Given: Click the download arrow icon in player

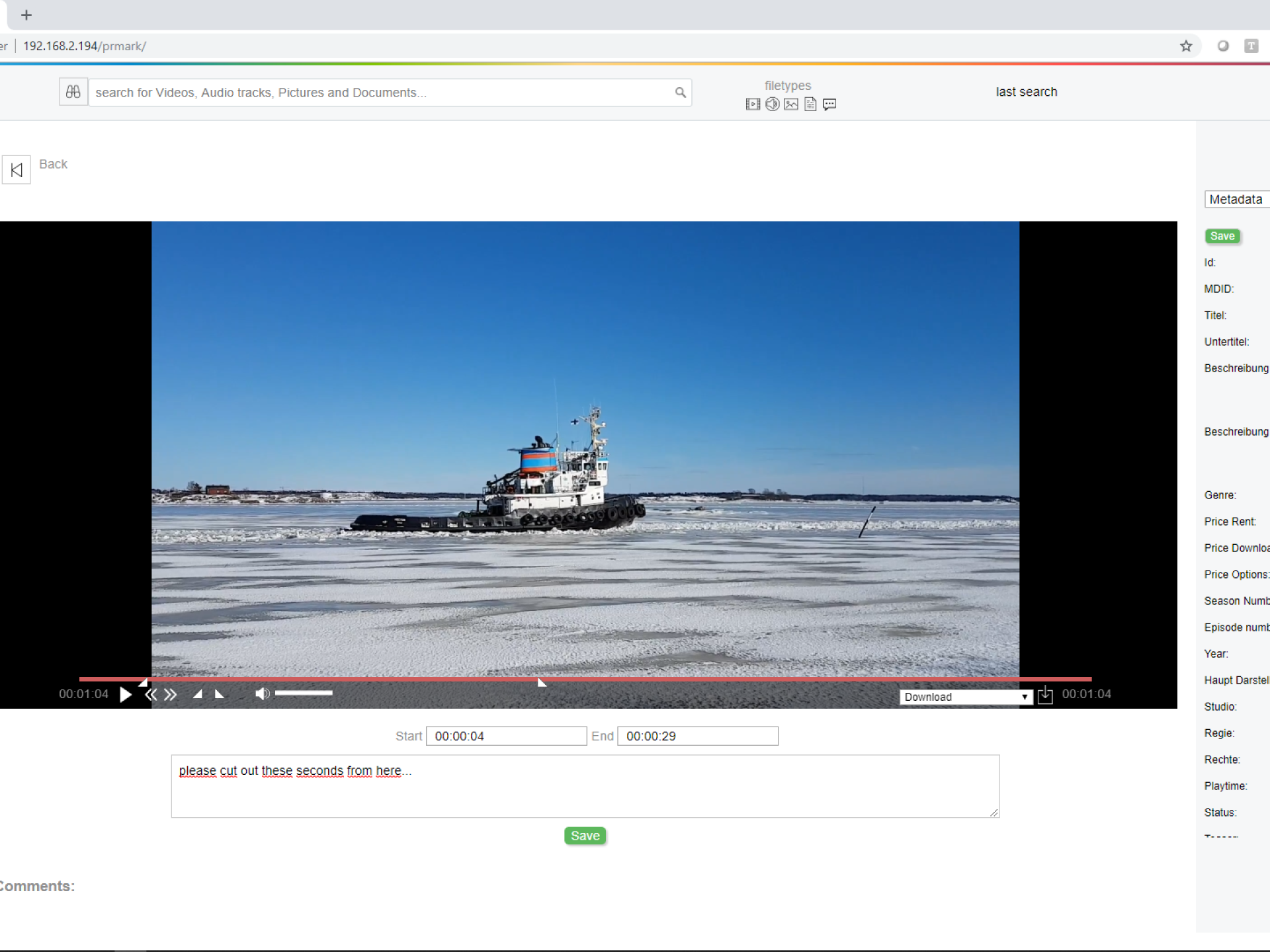Looking at the screenshot, I should tap(1045, 695).
